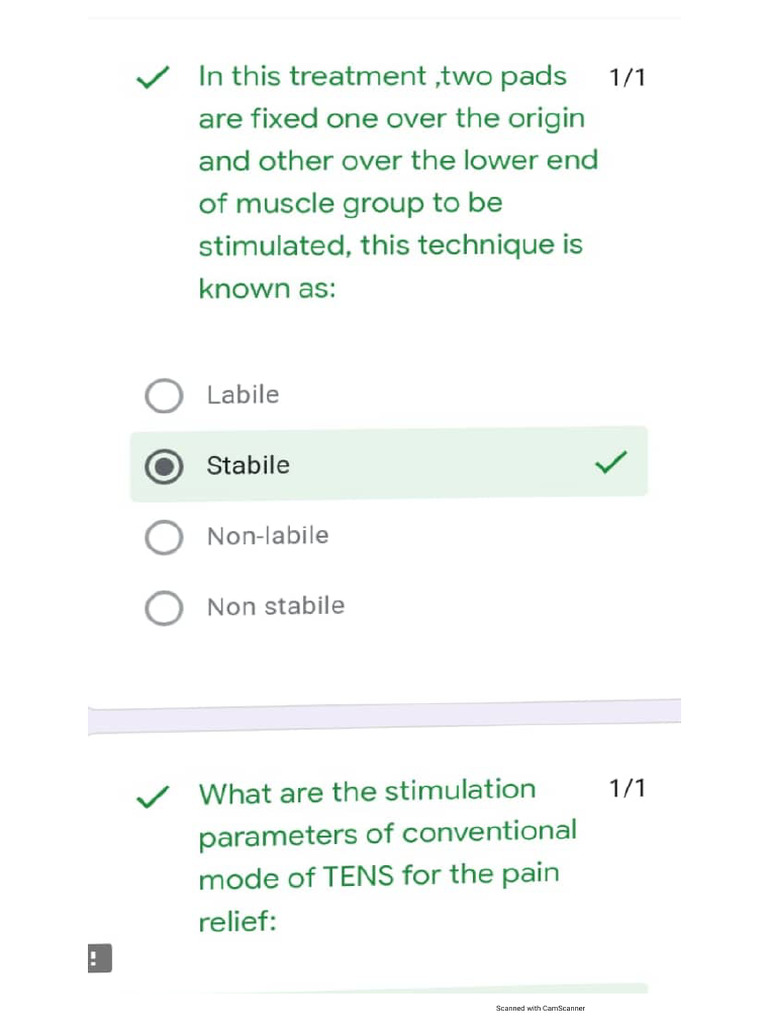Select the Non-labile radio button
The image size is (768, 1024).
[164, 537]
